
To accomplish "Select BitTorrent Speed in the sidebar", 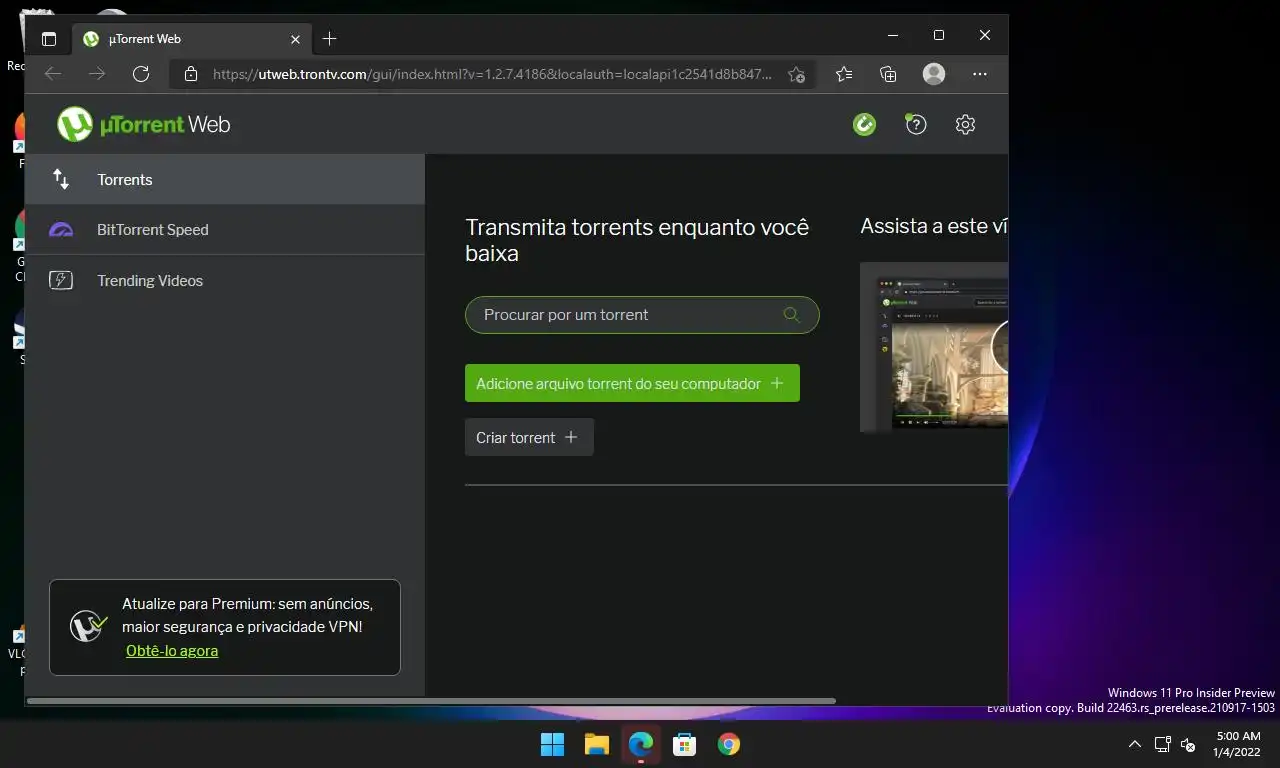I will click(225, 230).
